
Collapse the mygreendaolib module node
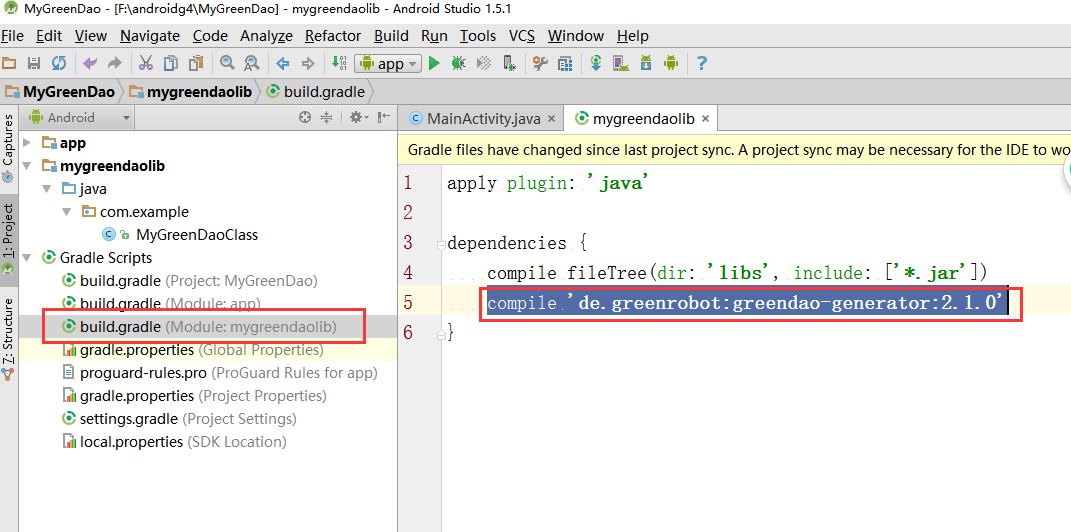click(x=27, y=166)
